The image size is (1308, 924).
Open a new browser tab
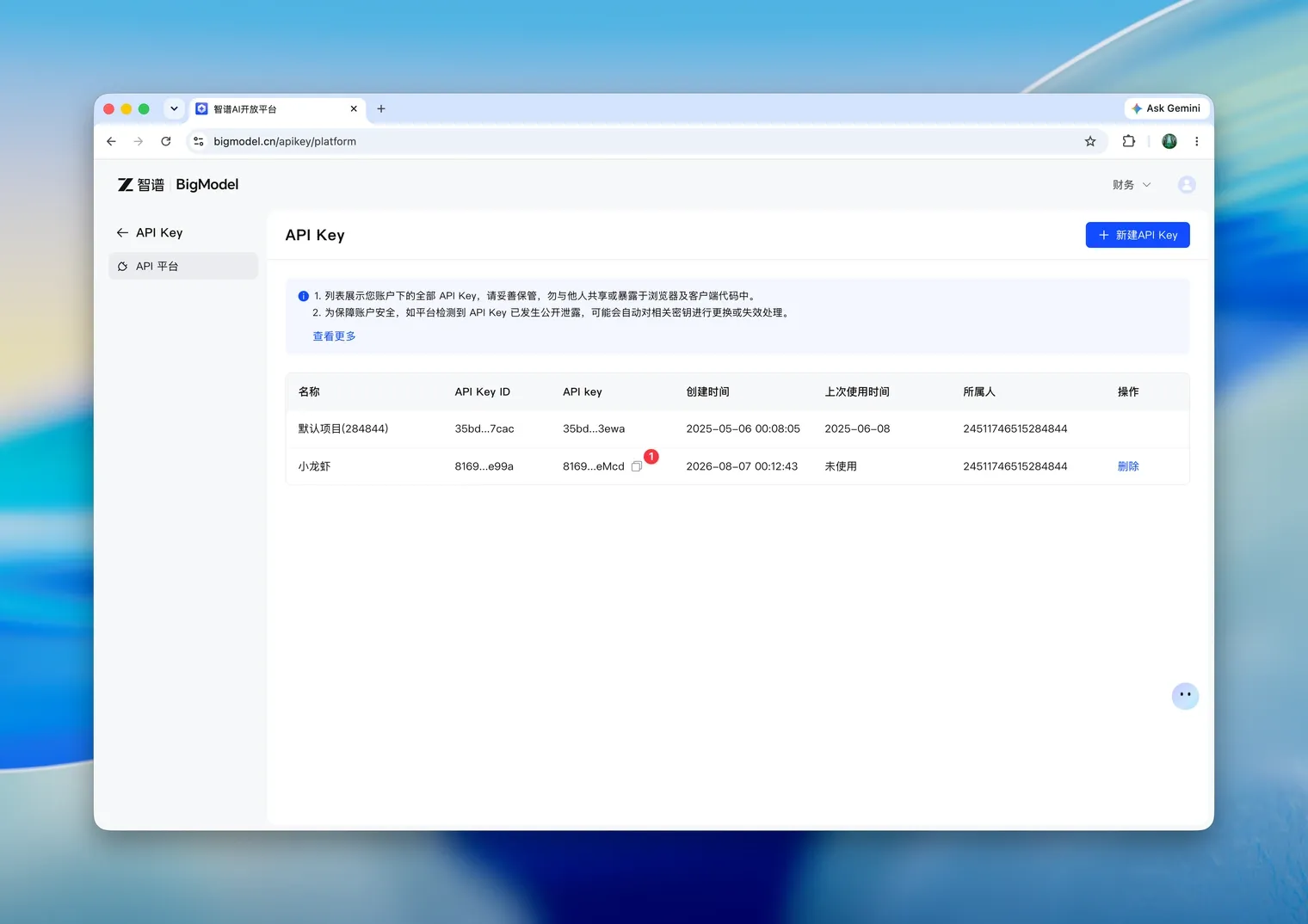point(381,109)
